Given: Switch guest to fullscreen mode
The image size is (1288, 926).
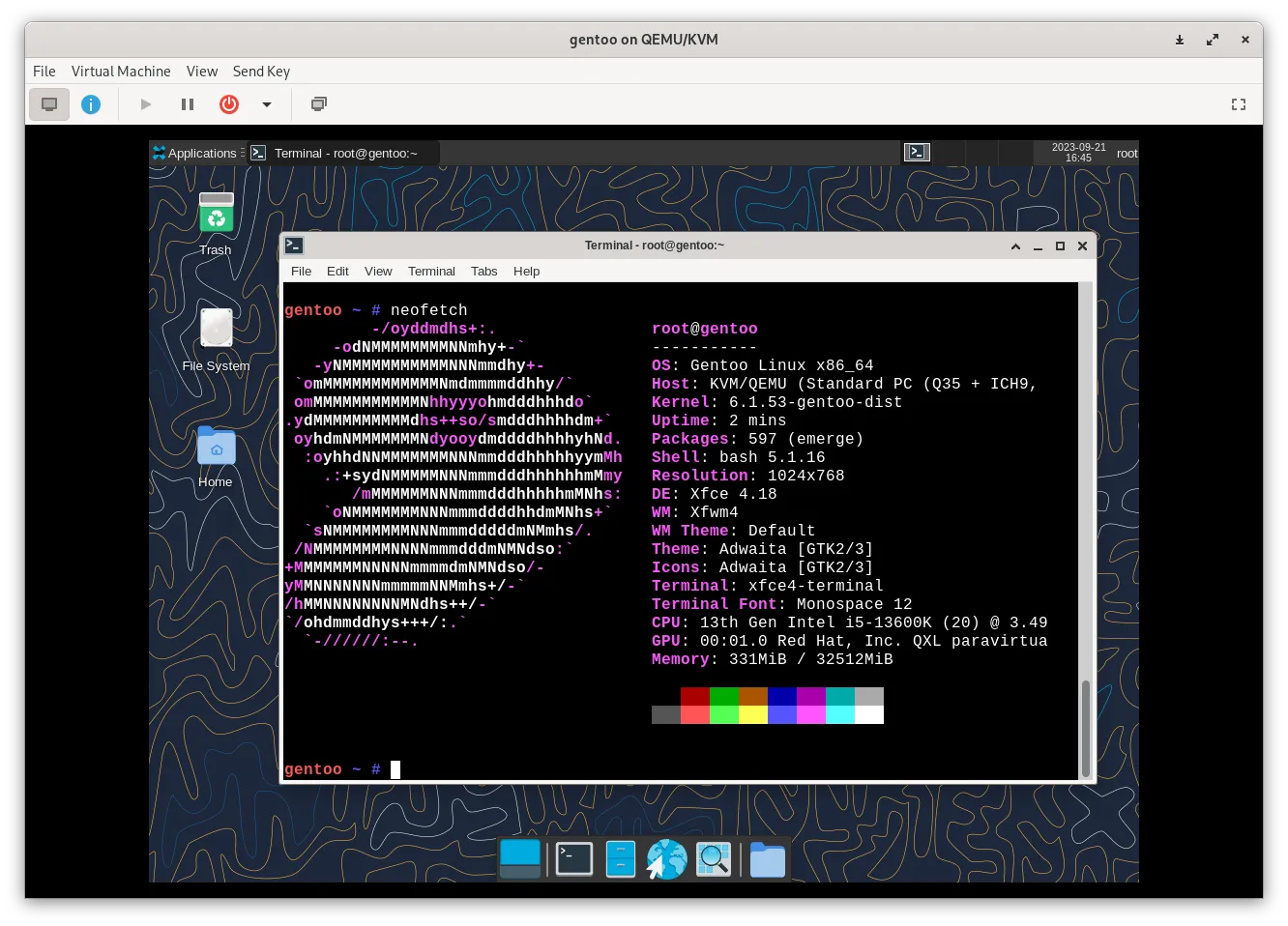Looking at the screenshot, I should click(1239, 103).
